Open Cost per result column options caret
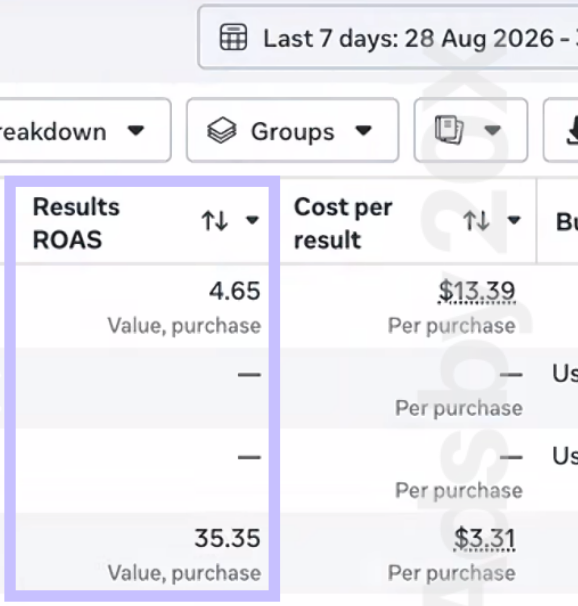The image size is (578, 606). pos(514,220)
